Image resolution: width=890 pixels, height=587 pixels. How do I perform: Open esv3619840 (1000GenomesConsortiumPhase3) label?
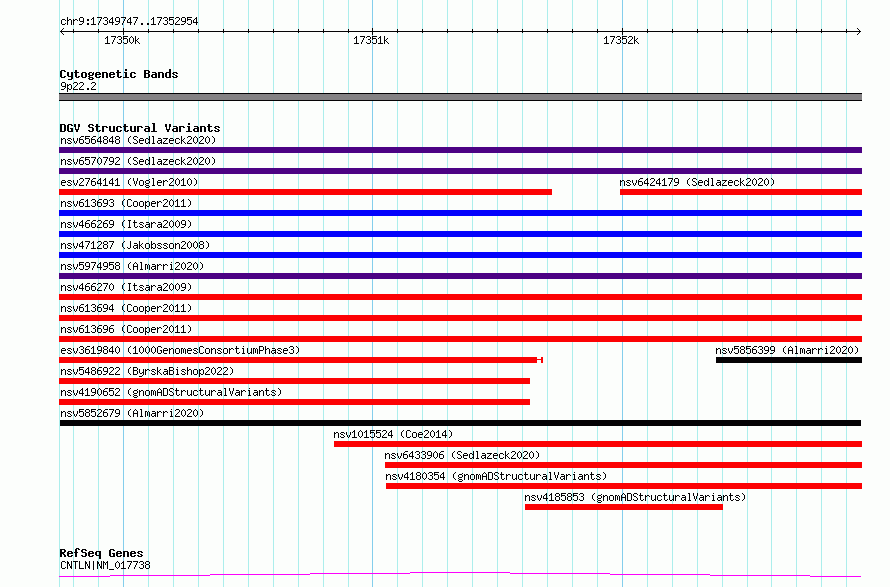point(180,350)
